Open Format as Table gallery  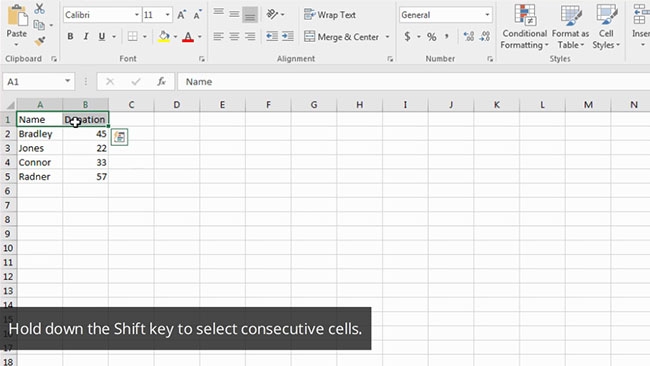tap(570, 27)
